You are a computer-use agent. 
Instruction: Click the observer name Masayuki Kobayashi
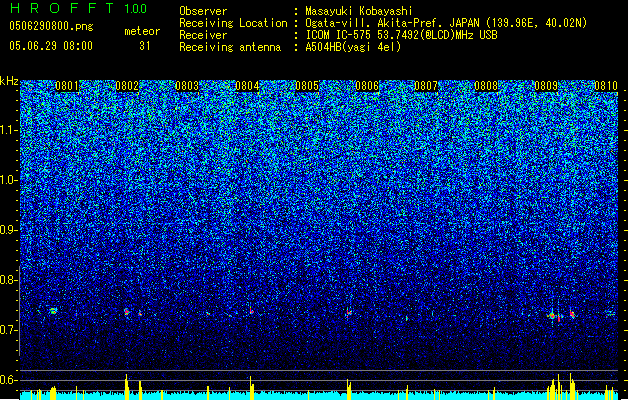(358, 11)
